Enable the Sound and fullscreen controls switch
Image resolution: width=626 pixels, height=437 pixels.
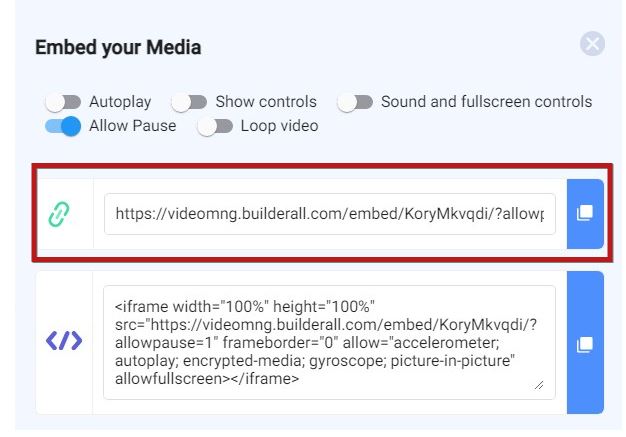click(x=355, y=103)
